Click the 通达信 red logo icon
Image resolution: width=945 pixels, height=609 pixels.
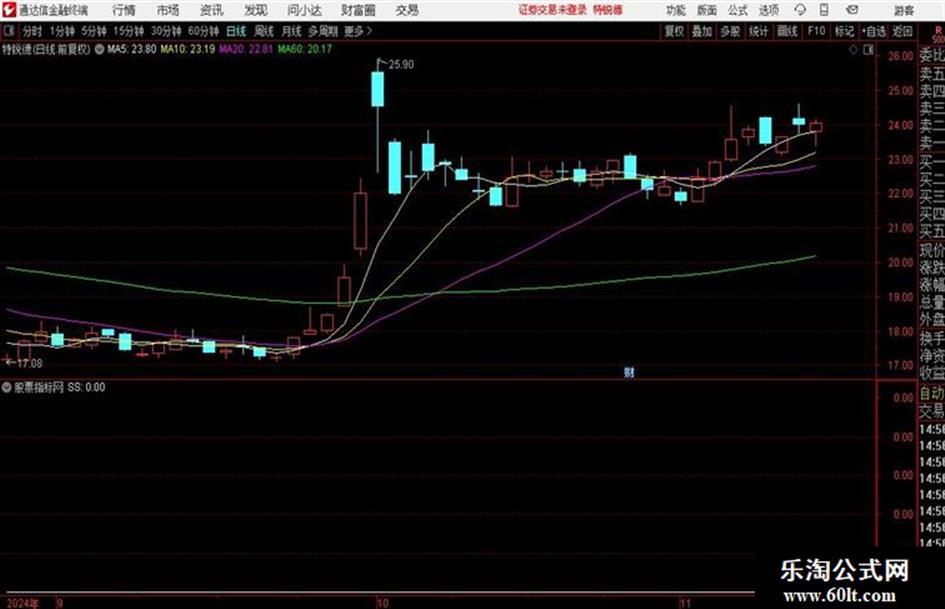(9, 10)
